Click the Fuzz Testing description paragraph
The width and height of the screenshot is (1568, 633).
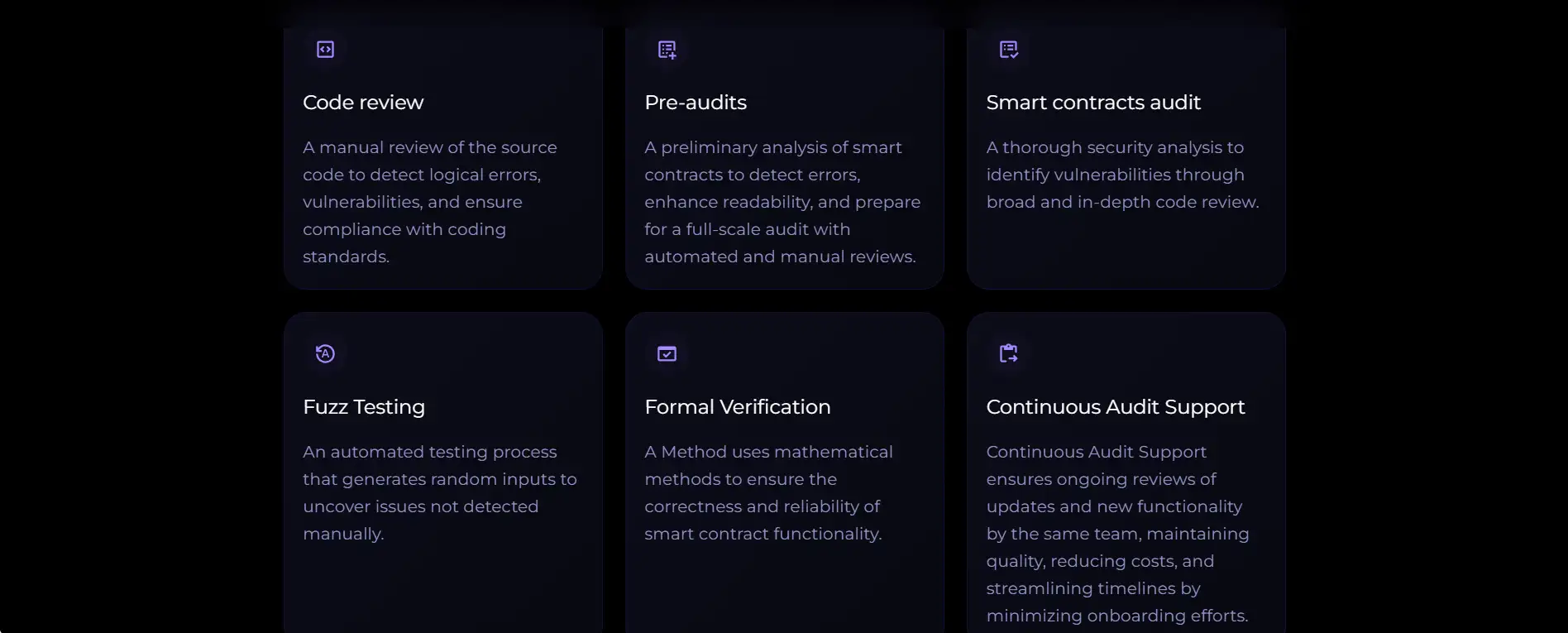(439, 492)
